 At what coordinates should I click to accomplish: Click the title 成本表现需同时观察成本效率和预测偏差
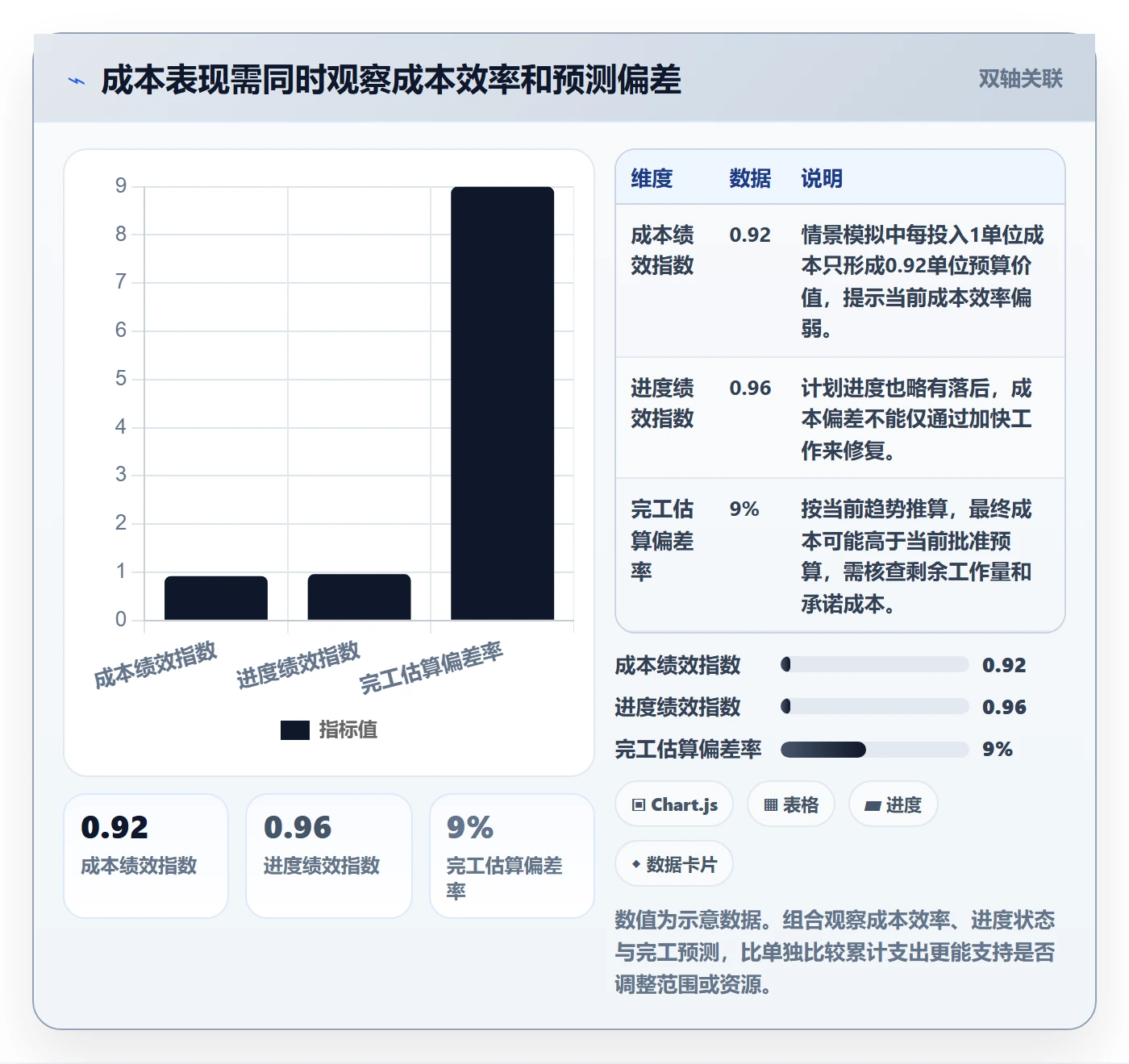tap(391, 80)
